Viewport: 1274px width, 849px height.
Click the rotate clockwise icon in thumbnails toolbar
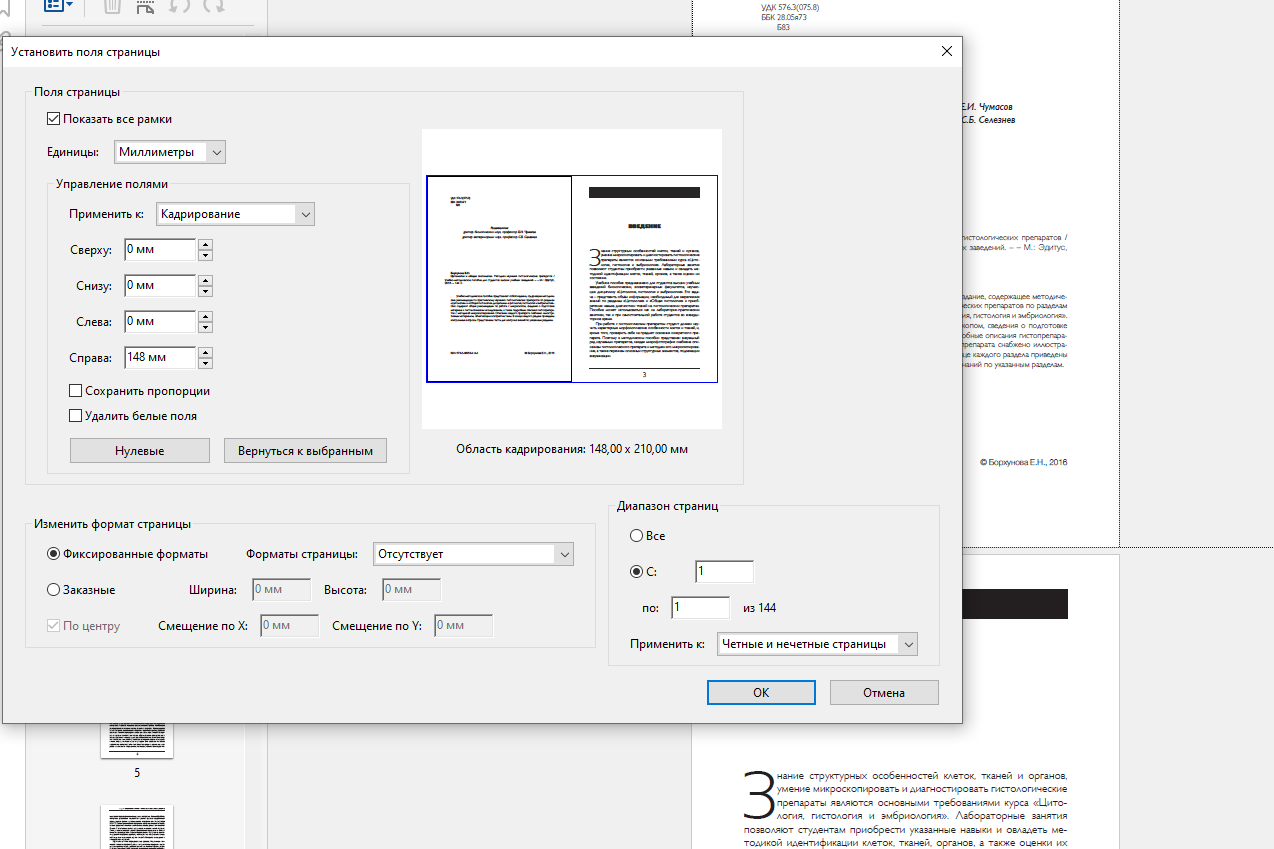click(x=213, y=6)
